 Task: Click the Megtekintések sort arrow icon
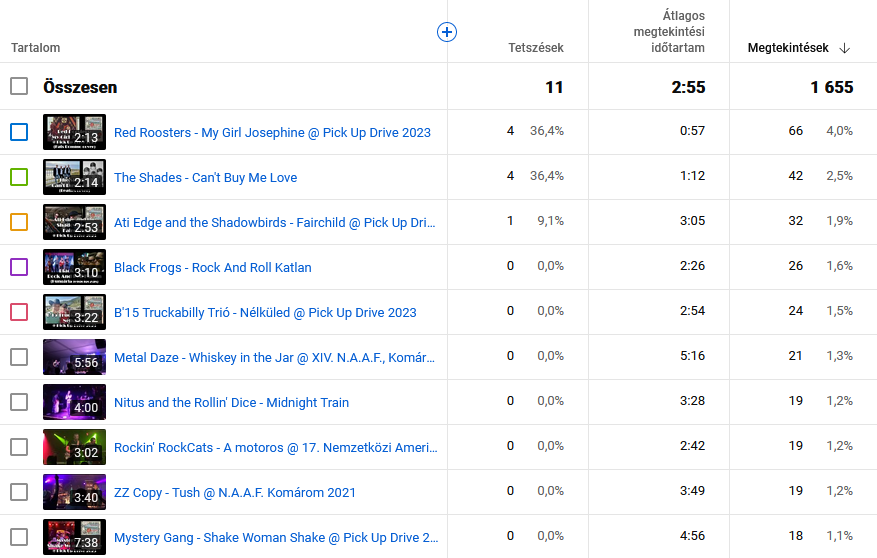pos(845,48)
